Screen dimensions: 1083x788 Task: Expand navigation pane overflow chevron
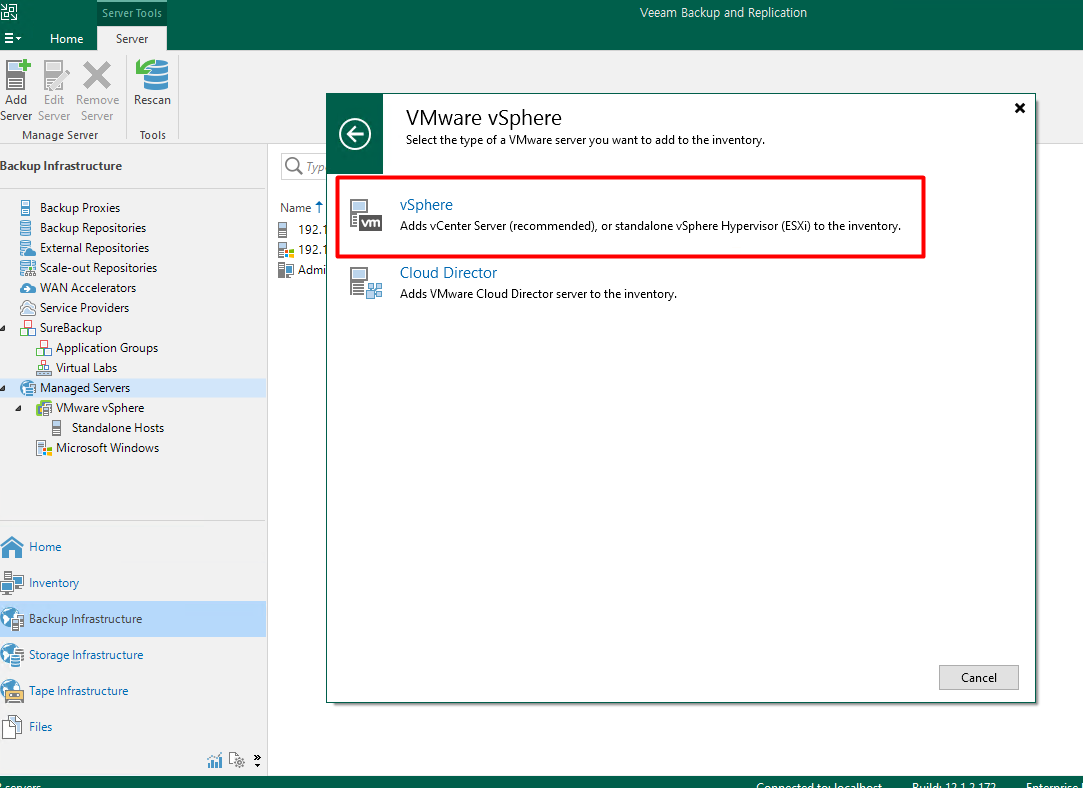(258, 761)
